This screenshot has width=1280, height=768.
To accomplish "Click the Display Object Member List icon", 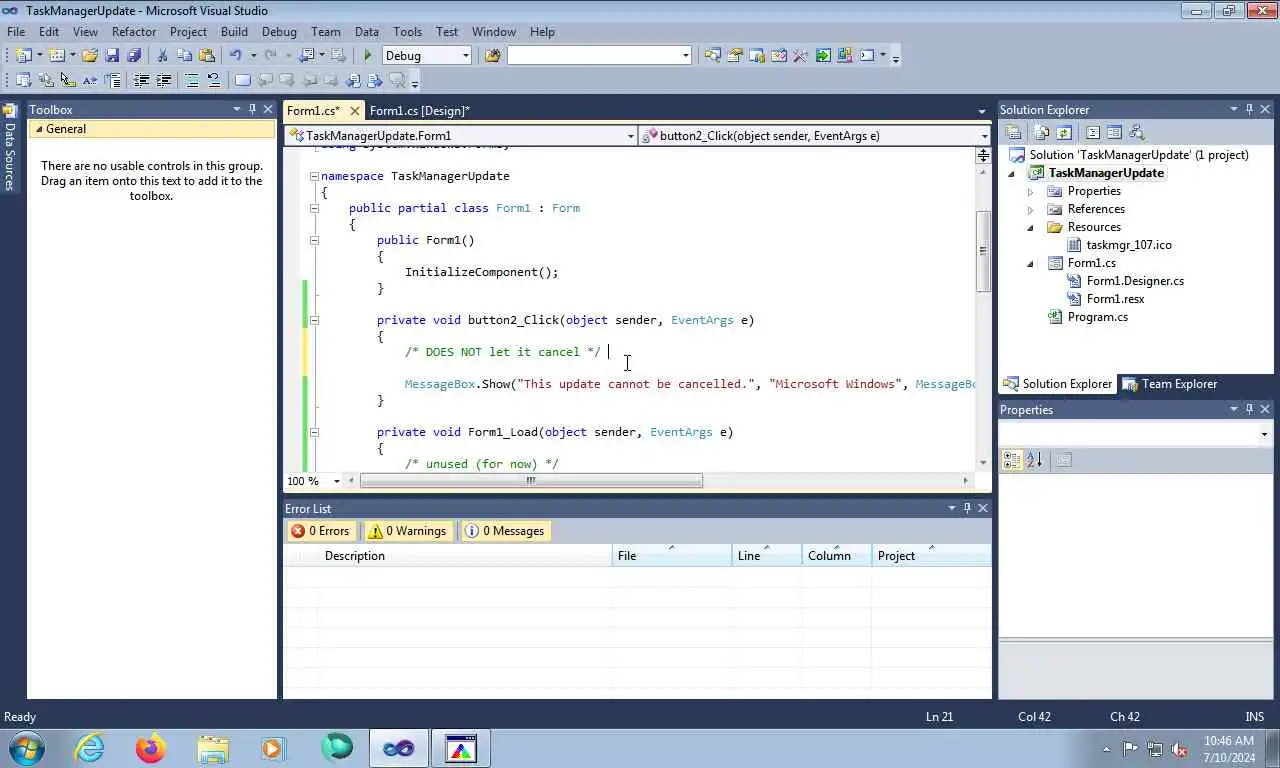I will [x=23, y=80].
